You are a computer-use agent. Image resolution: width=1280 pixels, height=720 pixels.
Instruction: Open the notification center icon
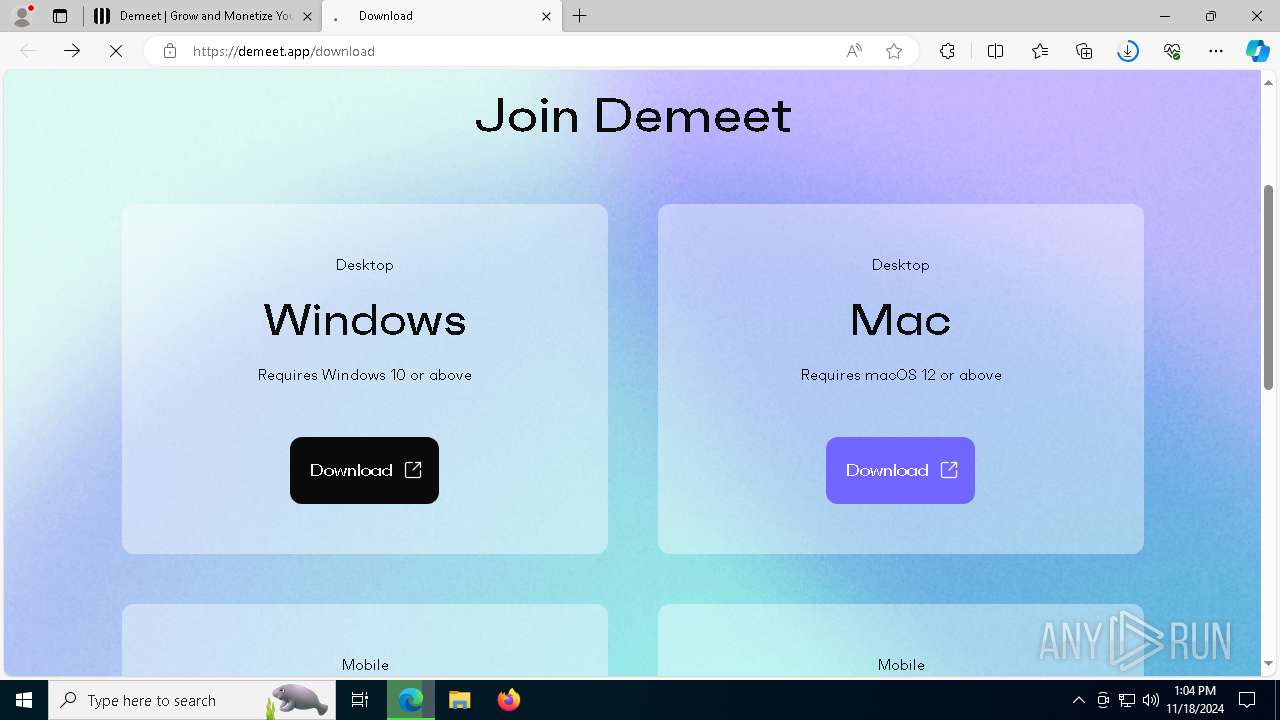click(1247, 700)
